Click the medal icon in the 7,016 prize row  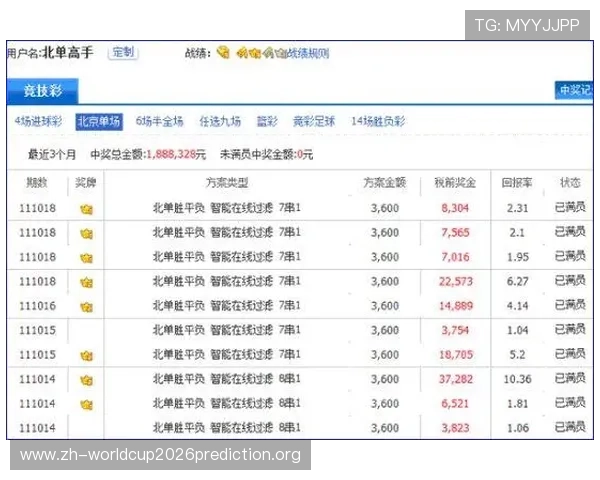[86, 258]
